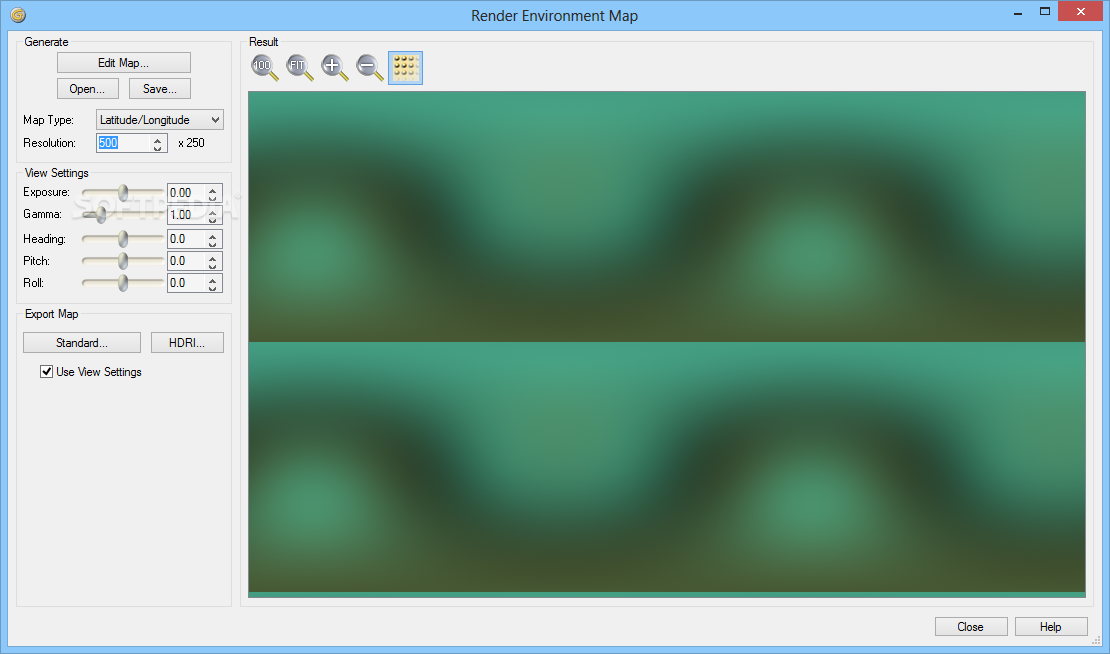The image size is (1110, 654).
Task: Close the Render Environment Map dialog
Action: pos(971,627)
